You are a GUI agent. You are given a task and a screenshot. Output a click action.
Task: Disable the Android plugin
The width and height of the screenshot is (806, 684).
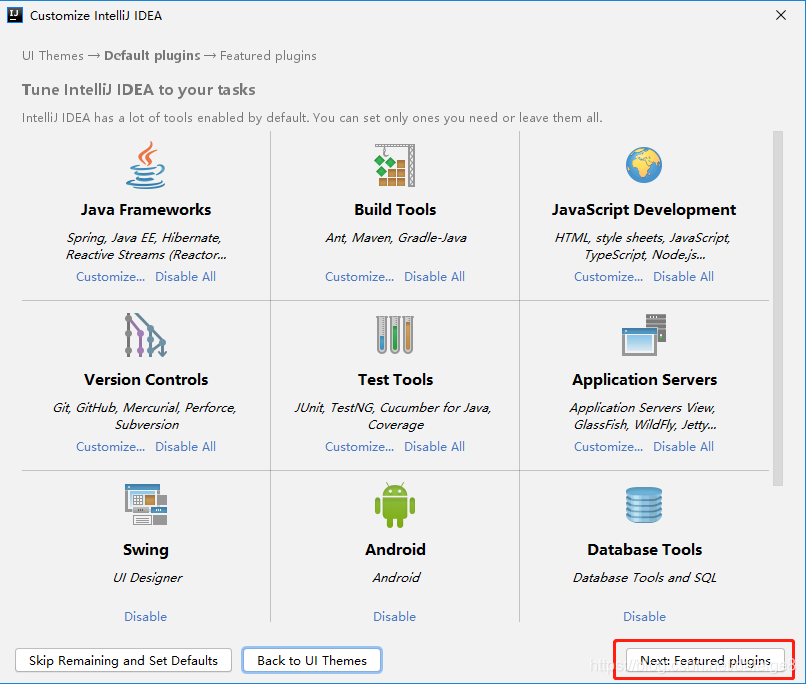pos(395,616)
